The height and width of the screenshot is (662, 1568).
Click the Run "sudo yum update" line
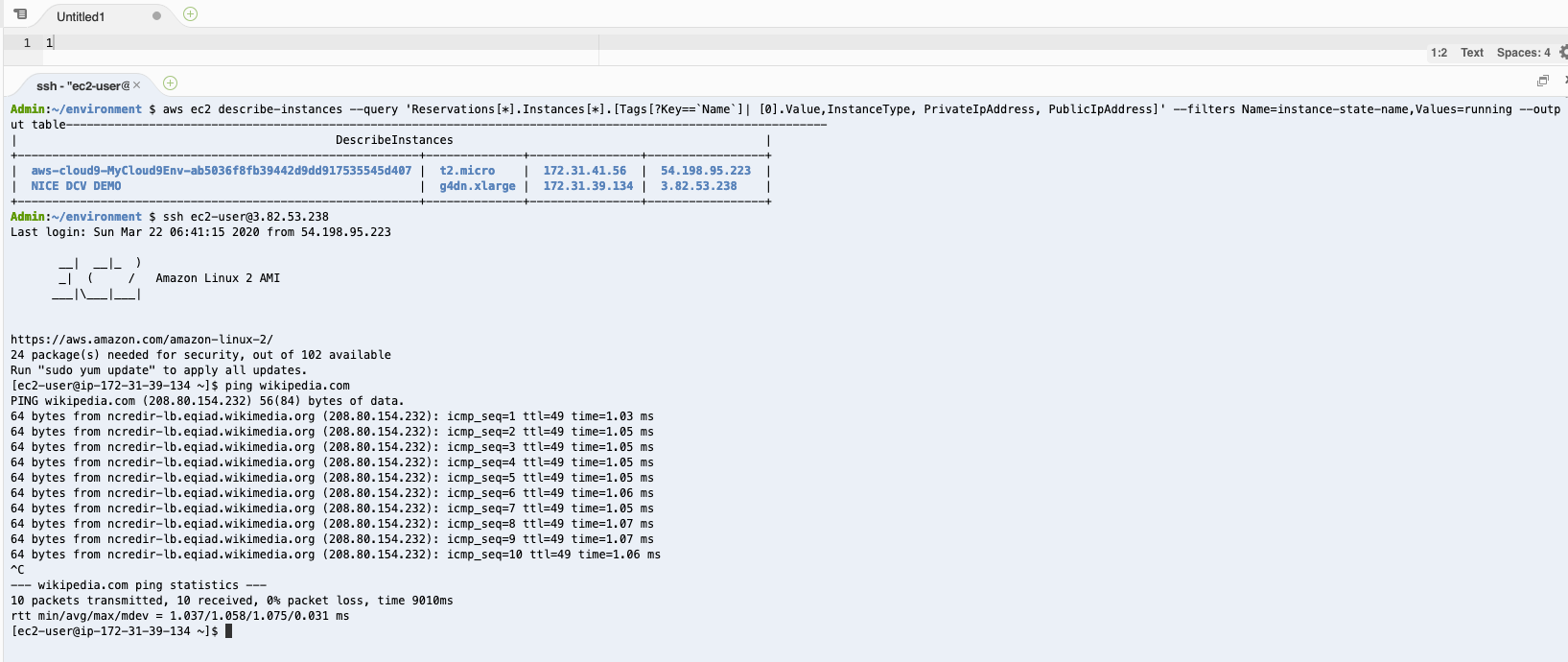[x=159, y=370]
